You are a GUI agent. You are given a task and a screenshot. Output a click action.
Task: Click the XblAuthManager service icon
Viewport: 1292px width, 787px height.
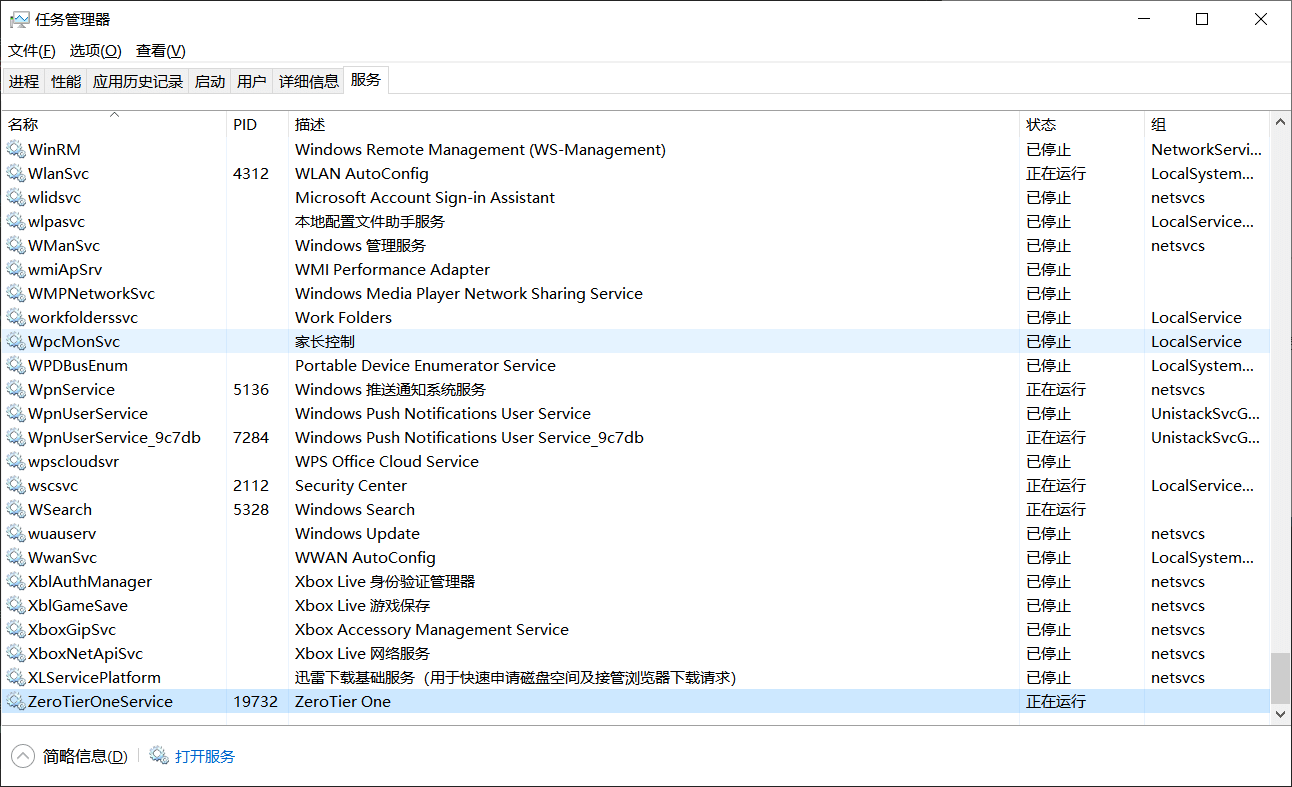coord(16,582)
